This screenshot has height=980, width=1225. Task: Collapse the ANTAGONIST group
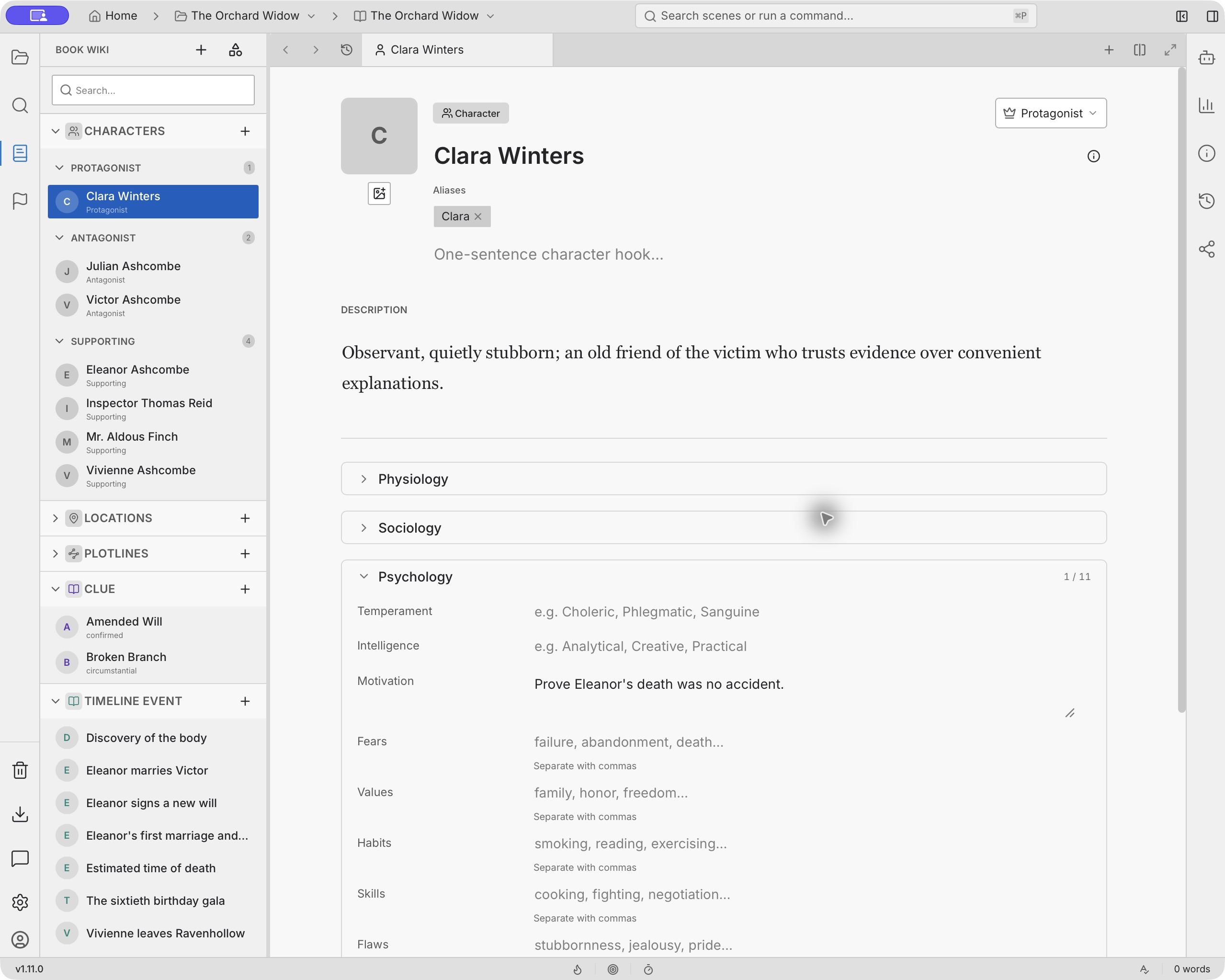tap(59, 238)
